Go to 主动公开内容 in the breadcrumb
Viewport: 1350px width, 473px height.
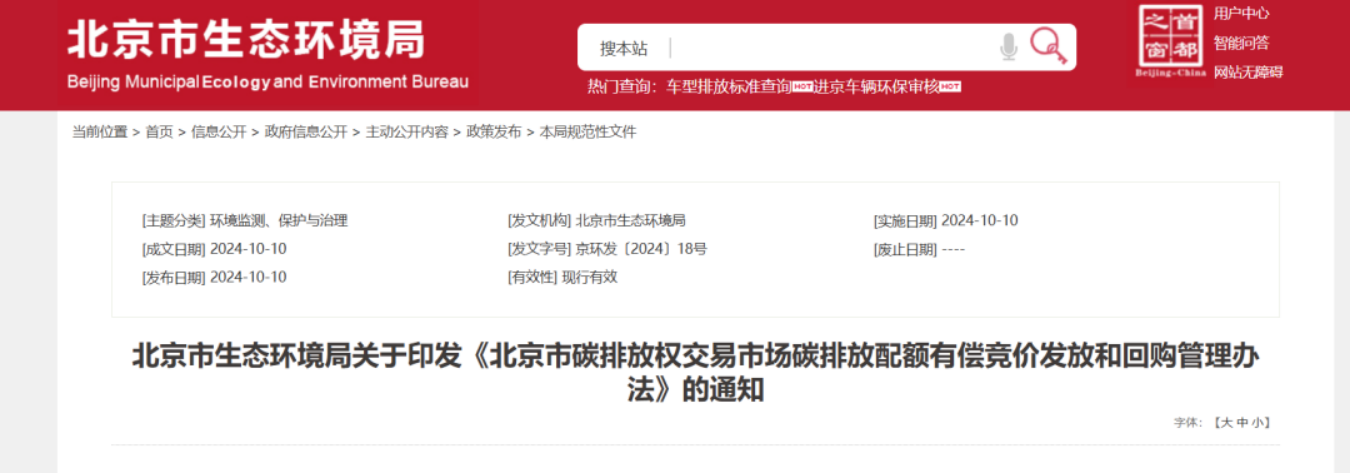[407, 132]
